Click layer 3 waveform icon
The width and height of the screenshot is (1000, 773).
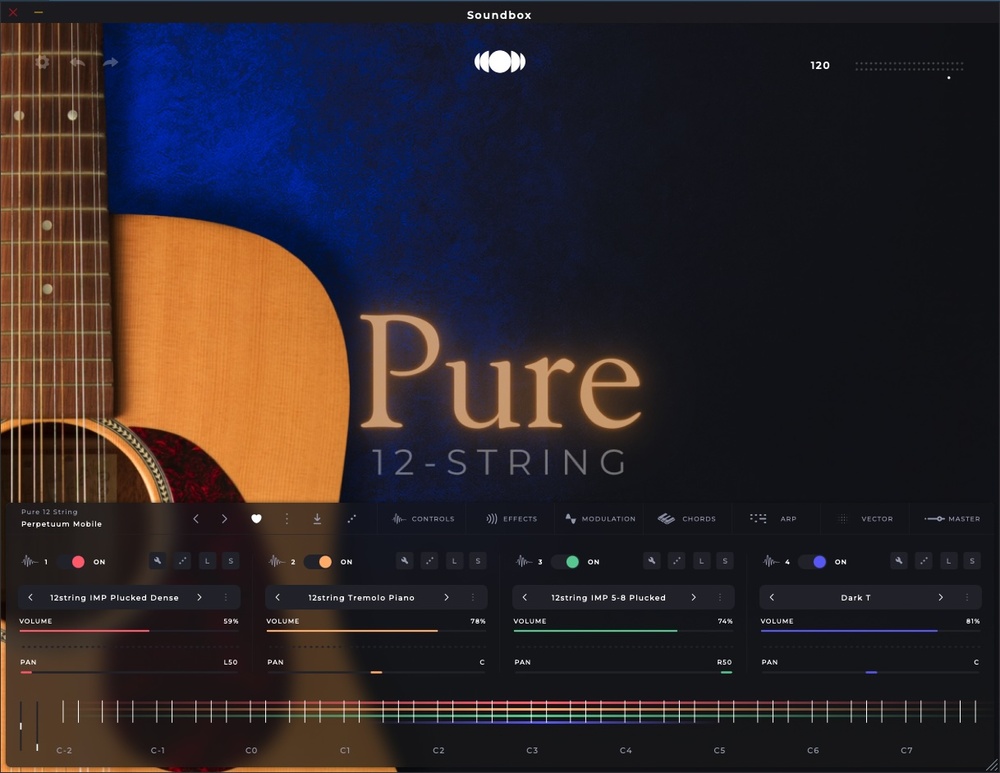[x=524, y=561]
